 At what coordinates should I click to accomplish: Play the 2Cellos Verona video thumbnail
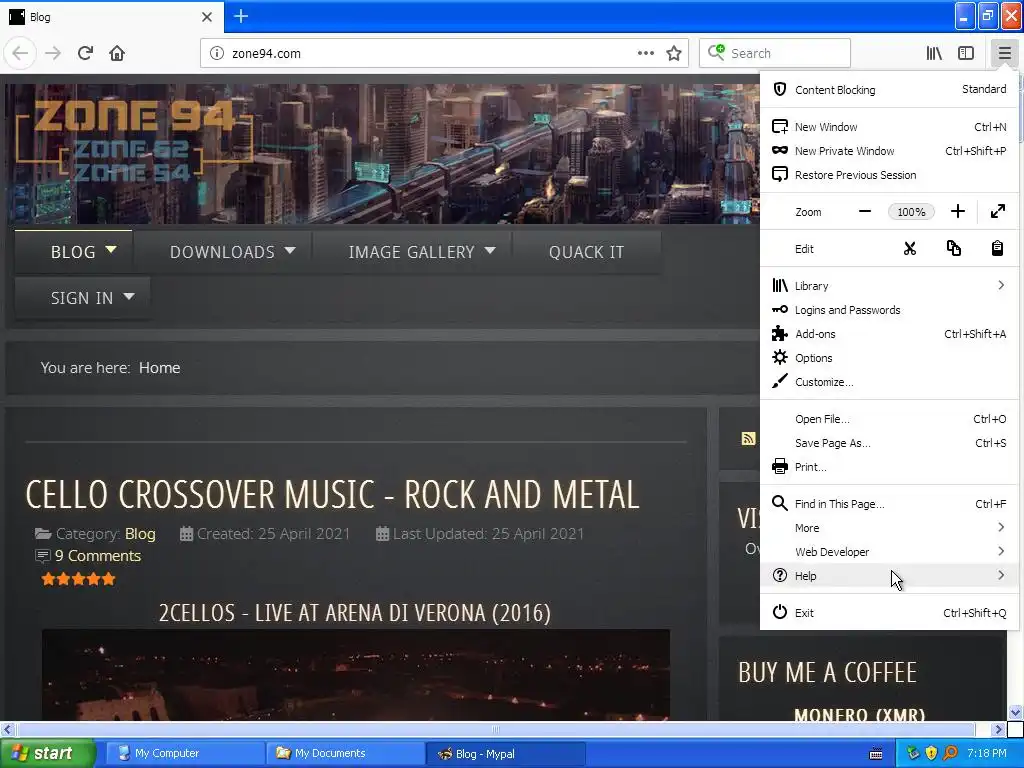point(356,675)
